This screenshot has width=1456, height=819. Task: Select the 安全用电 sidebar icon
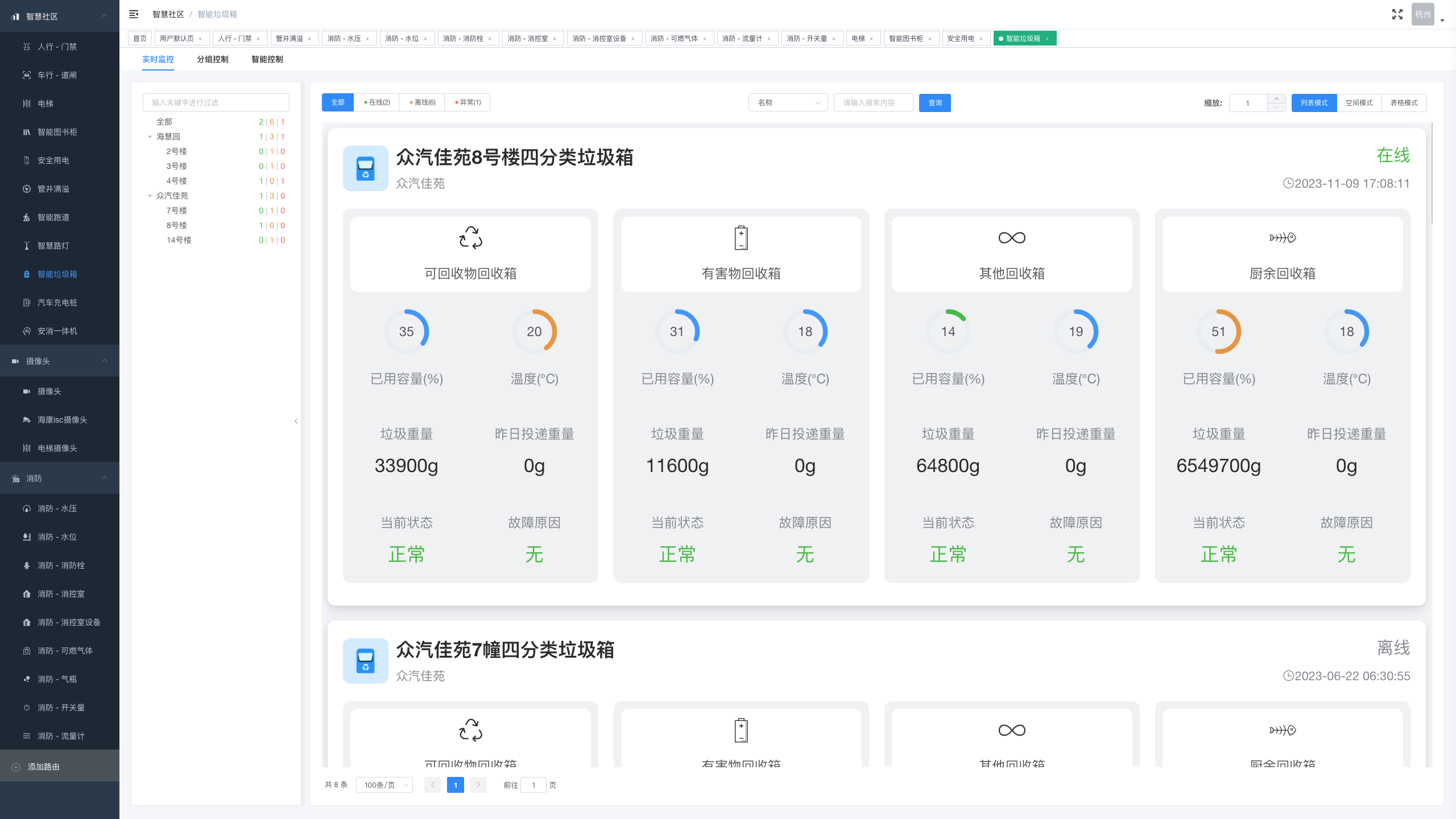click(x=27, y=160)
